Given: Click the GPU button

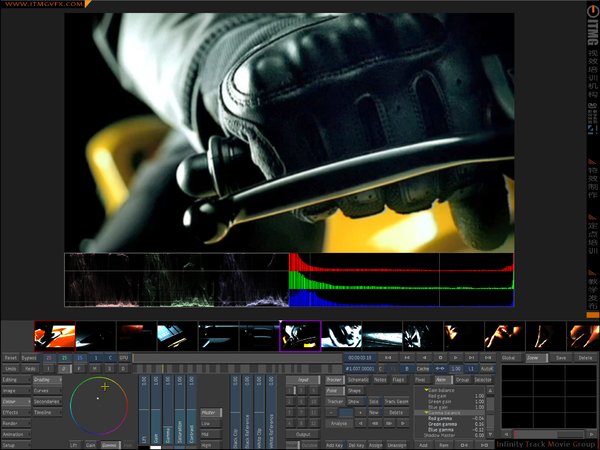Looking at the screenshot, I should coord(124,357).
